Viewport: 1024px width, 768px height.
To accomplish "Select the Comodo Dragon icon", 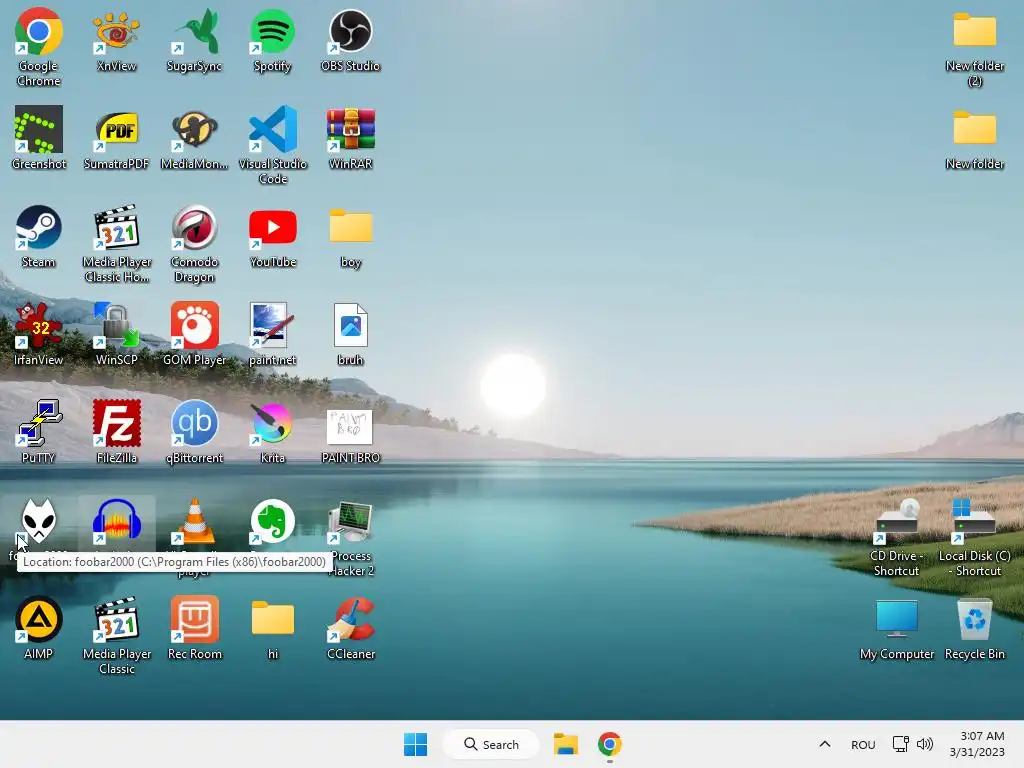I will click(x=195, y=227).
